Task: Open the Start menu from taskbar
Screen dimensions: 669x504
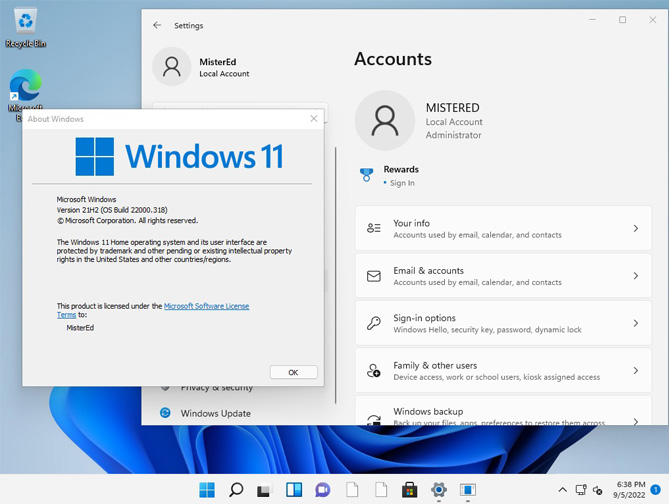Action: point(207,490)
